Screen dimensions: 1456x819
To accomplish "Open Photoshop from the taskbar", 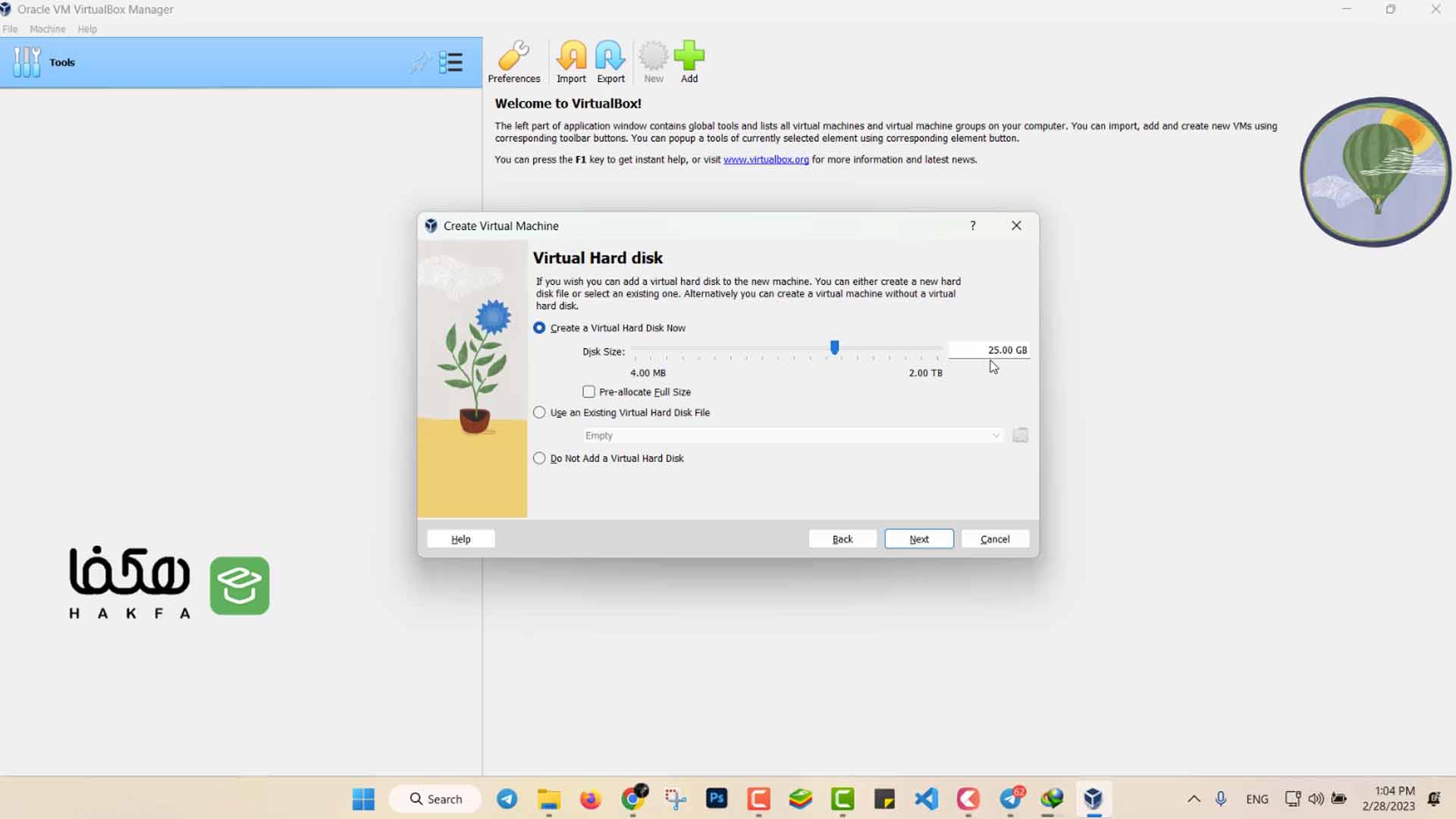I will coord(717,799).
